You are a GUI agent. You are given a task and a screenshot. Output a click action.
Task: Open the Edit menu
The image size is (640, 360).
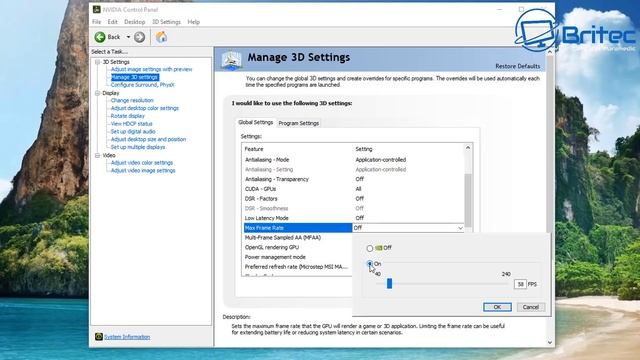(x=113, y=22)
